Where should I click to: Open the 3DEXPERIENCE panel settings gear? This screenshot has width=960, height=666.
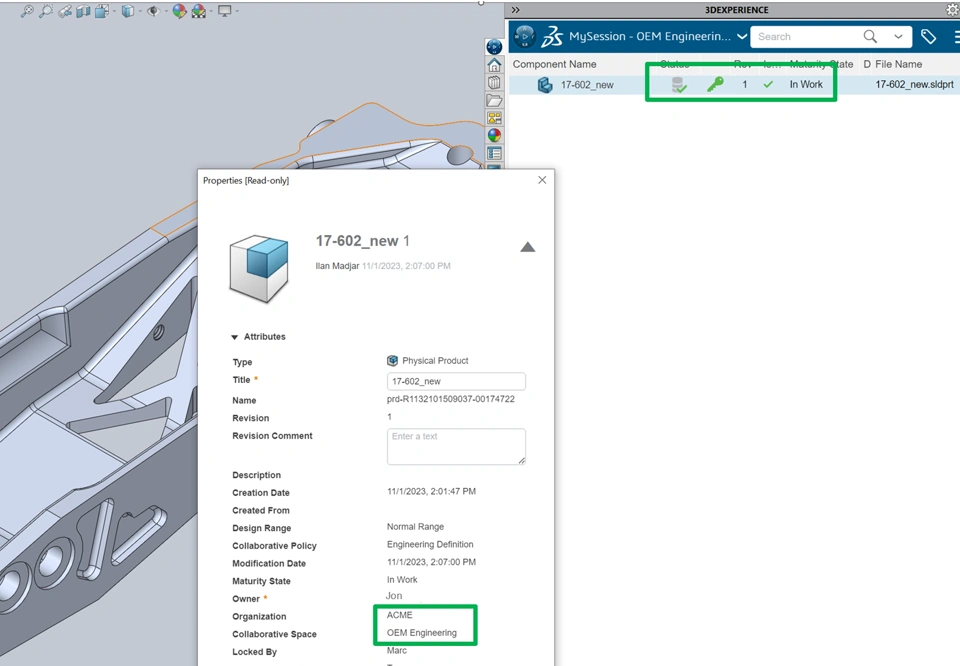pyautogui.click(x=953, y=10)
